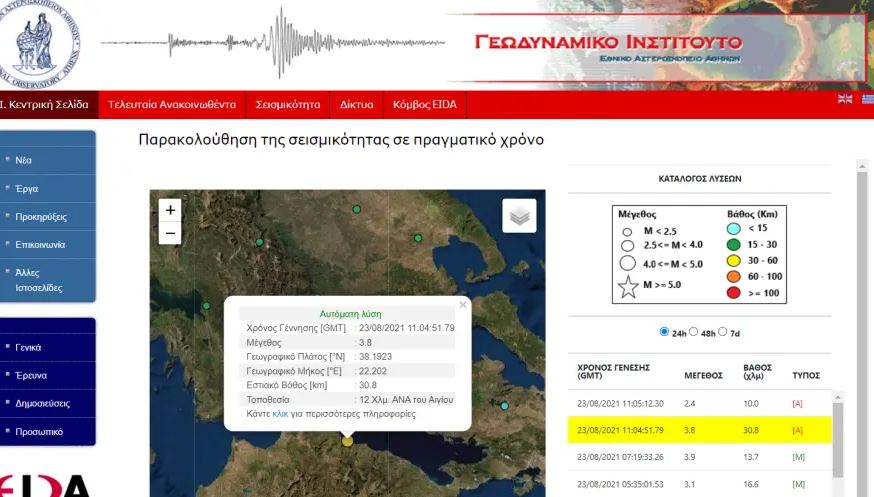Open the Νέα sidebar link
The width and height of the screenshot is (874, 497).
pos(24,159)
